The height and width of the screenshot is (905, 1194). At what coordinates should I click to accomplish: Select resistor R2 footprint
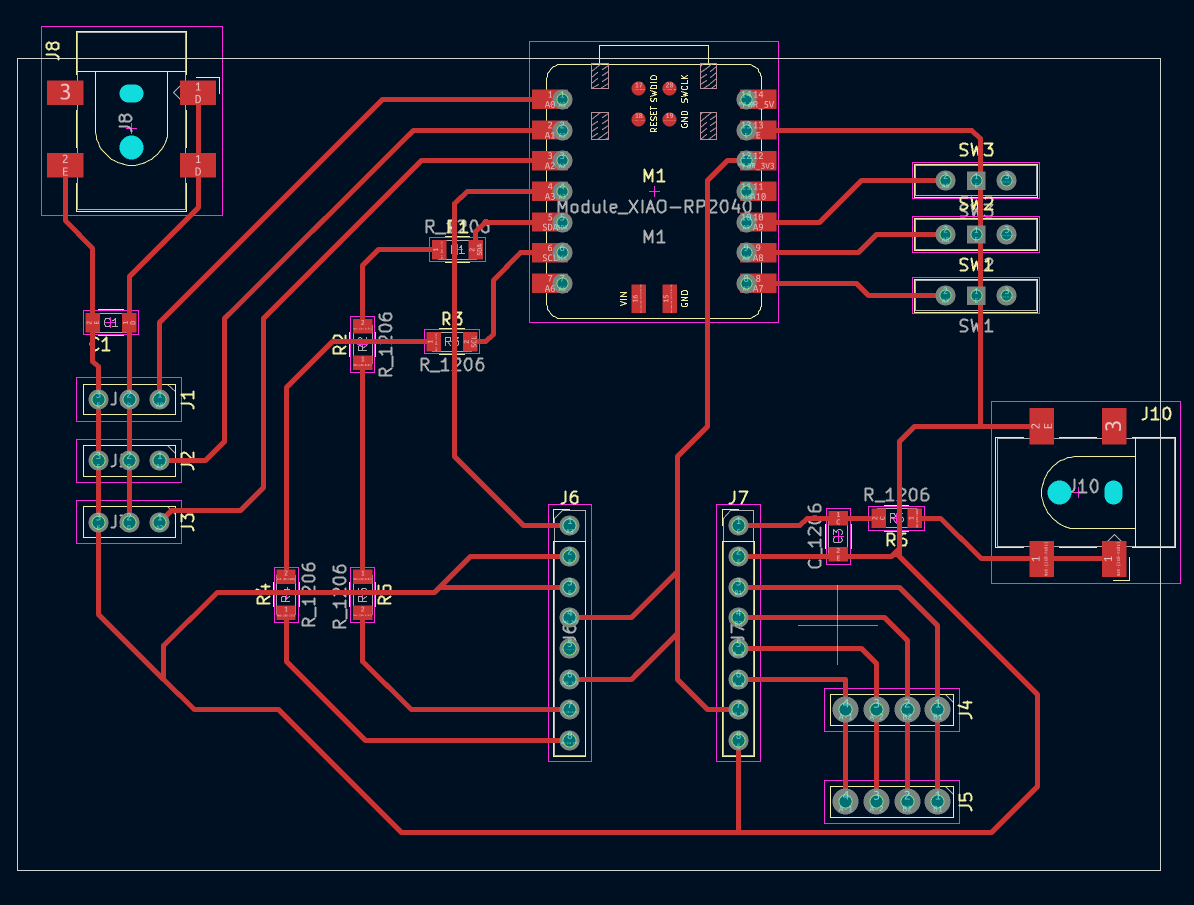[362, 344]
